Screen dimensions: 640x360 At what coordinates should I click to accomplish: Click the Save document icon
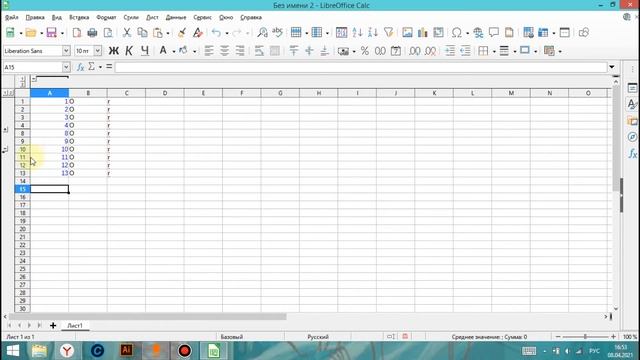51,33
